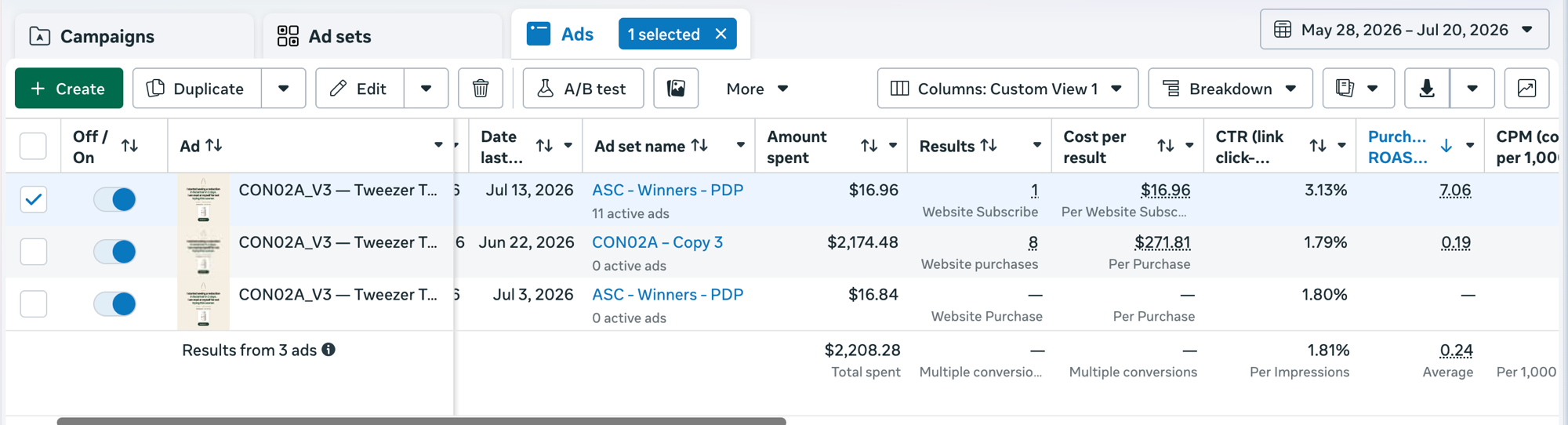Open ASC - Winners - PDP with 11 active ads
The height and width of the screenshot is (425, 1568).
[x=668, y=190]
